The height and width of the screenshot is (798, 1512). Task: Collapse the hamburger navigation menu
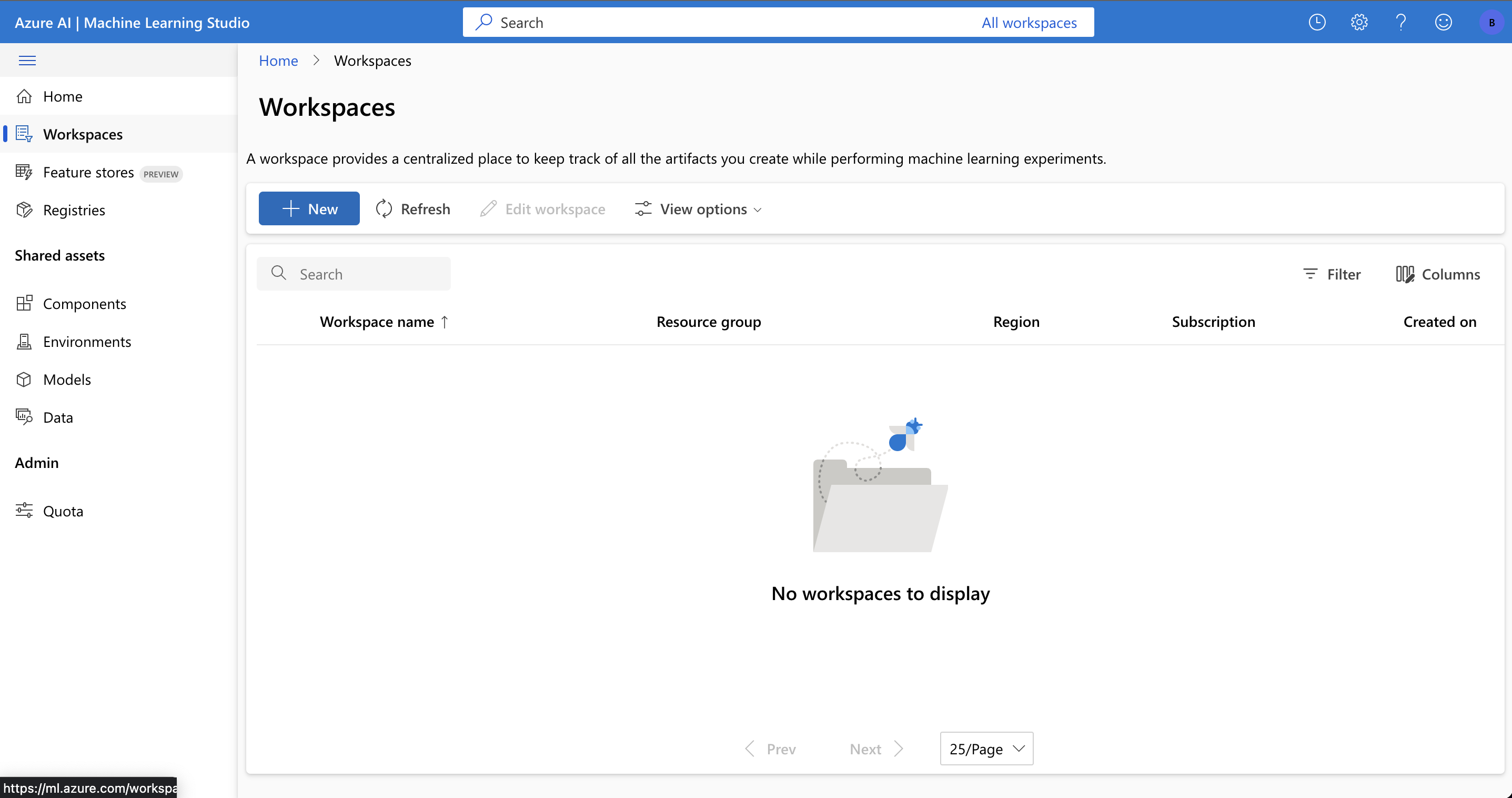coord(27,61)
